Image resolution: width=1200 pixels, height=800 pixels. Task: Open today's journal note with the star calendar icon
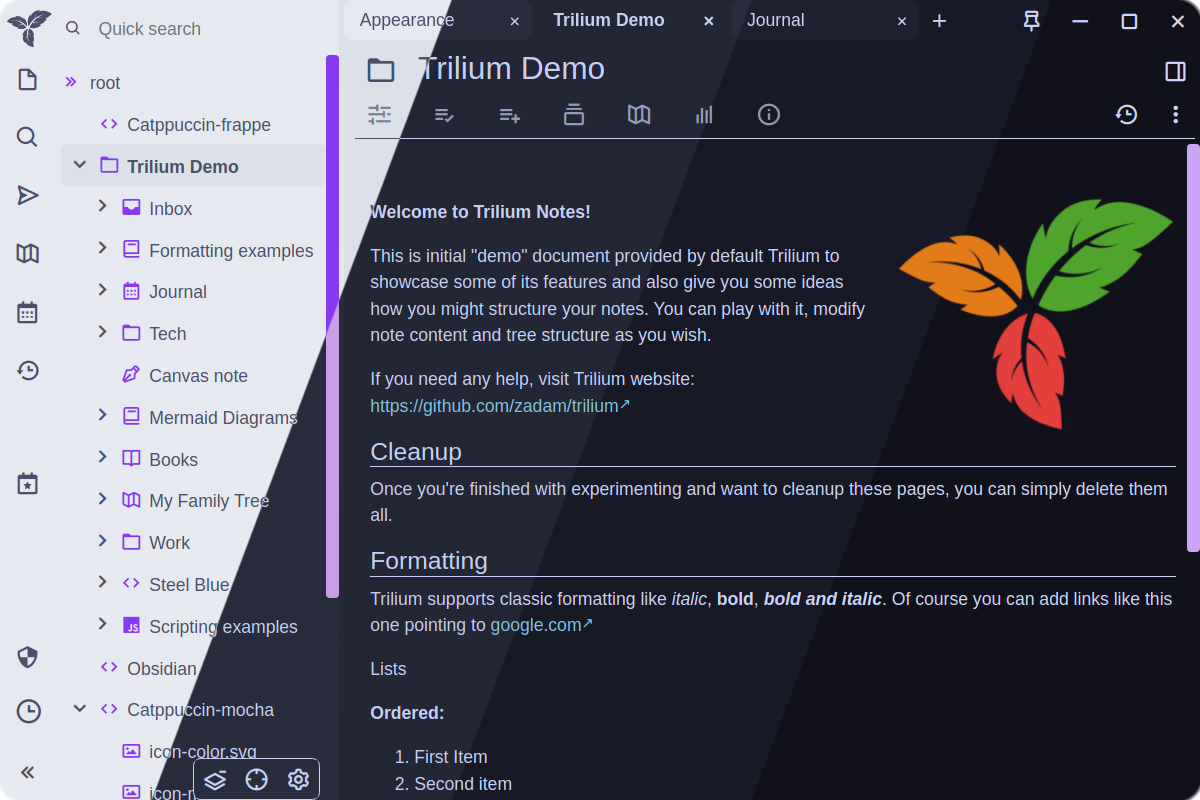(x=28, y=484)
